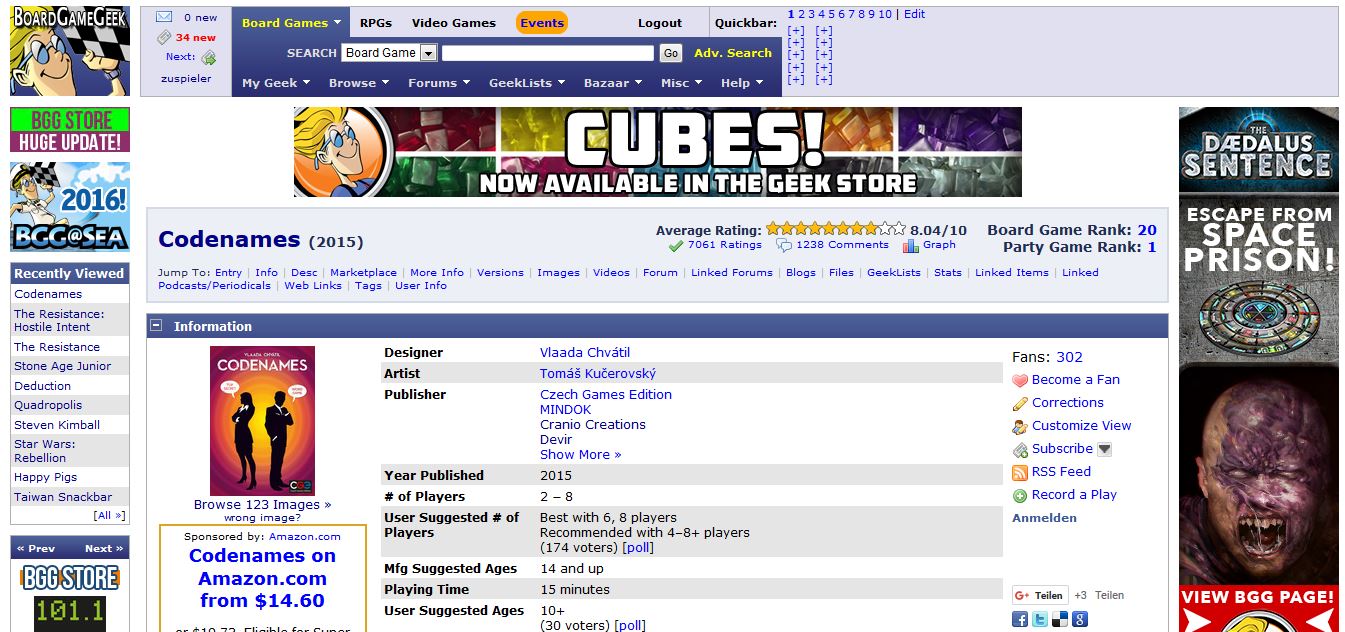
Task: Expand the Help menu
Action: coord(742,83)
